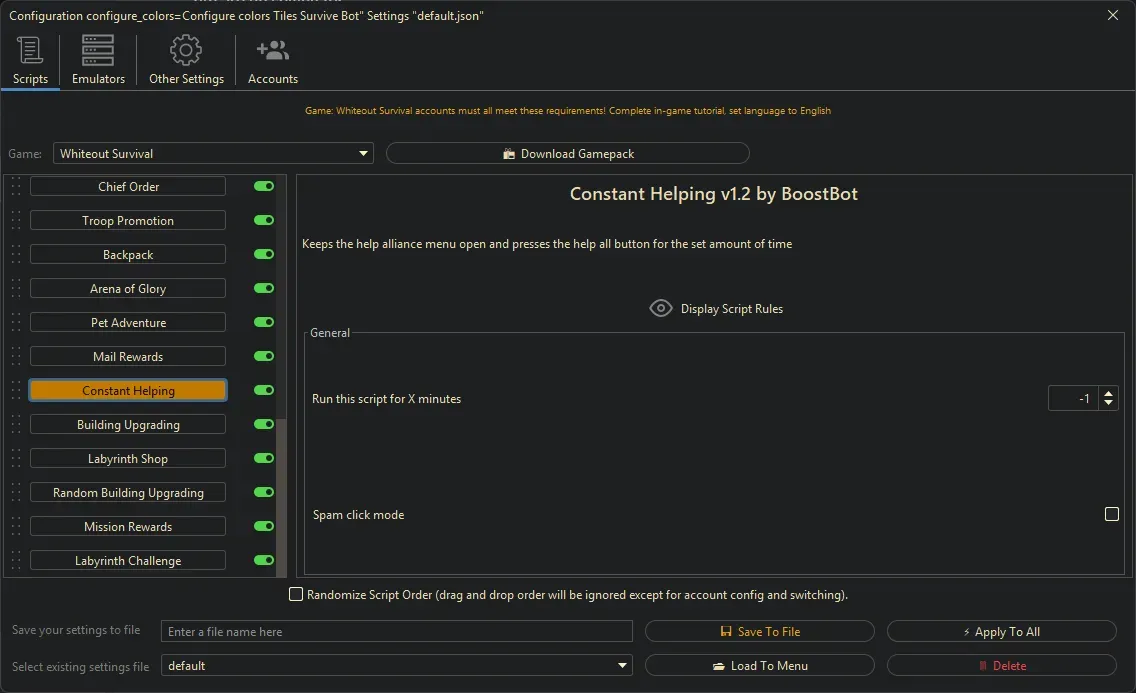Open Other Settings gear icon
Screen dimensions: 1136x693
pyautogui.click(x=185, y=50)
